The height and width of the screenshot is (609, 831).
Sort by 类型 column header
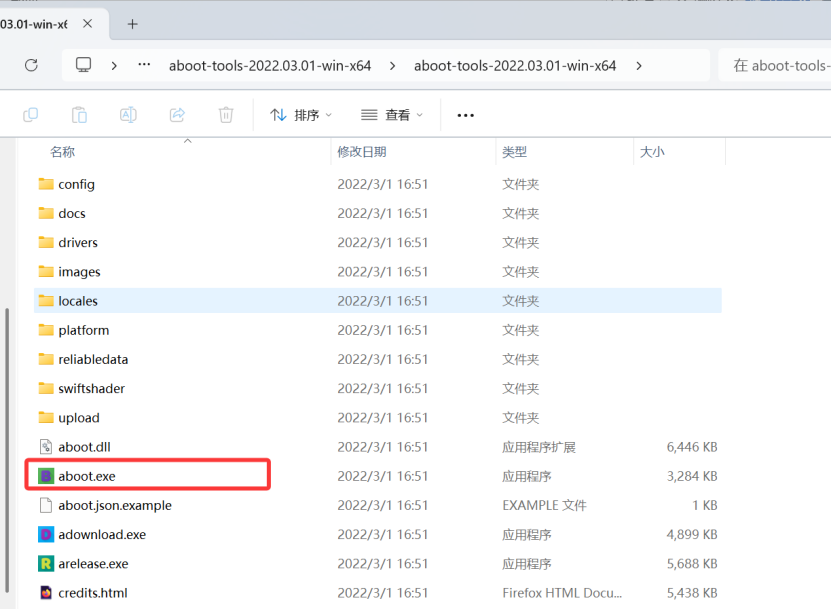515,152
